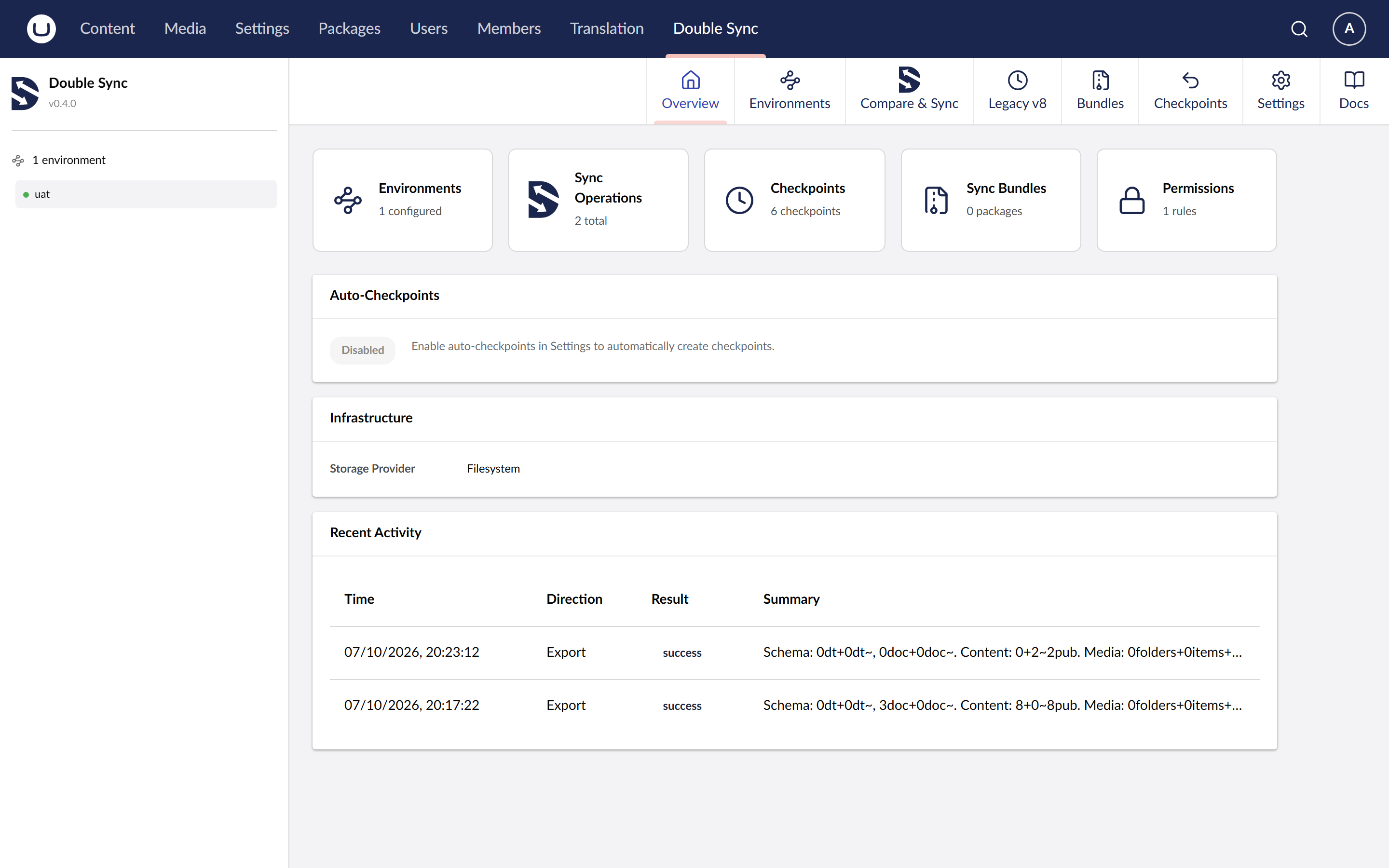Image resolution: width=1389 pixels, height=868 pixels.
Task: Click the '1 environment' sidebar heading
Action: pos(69,160)
